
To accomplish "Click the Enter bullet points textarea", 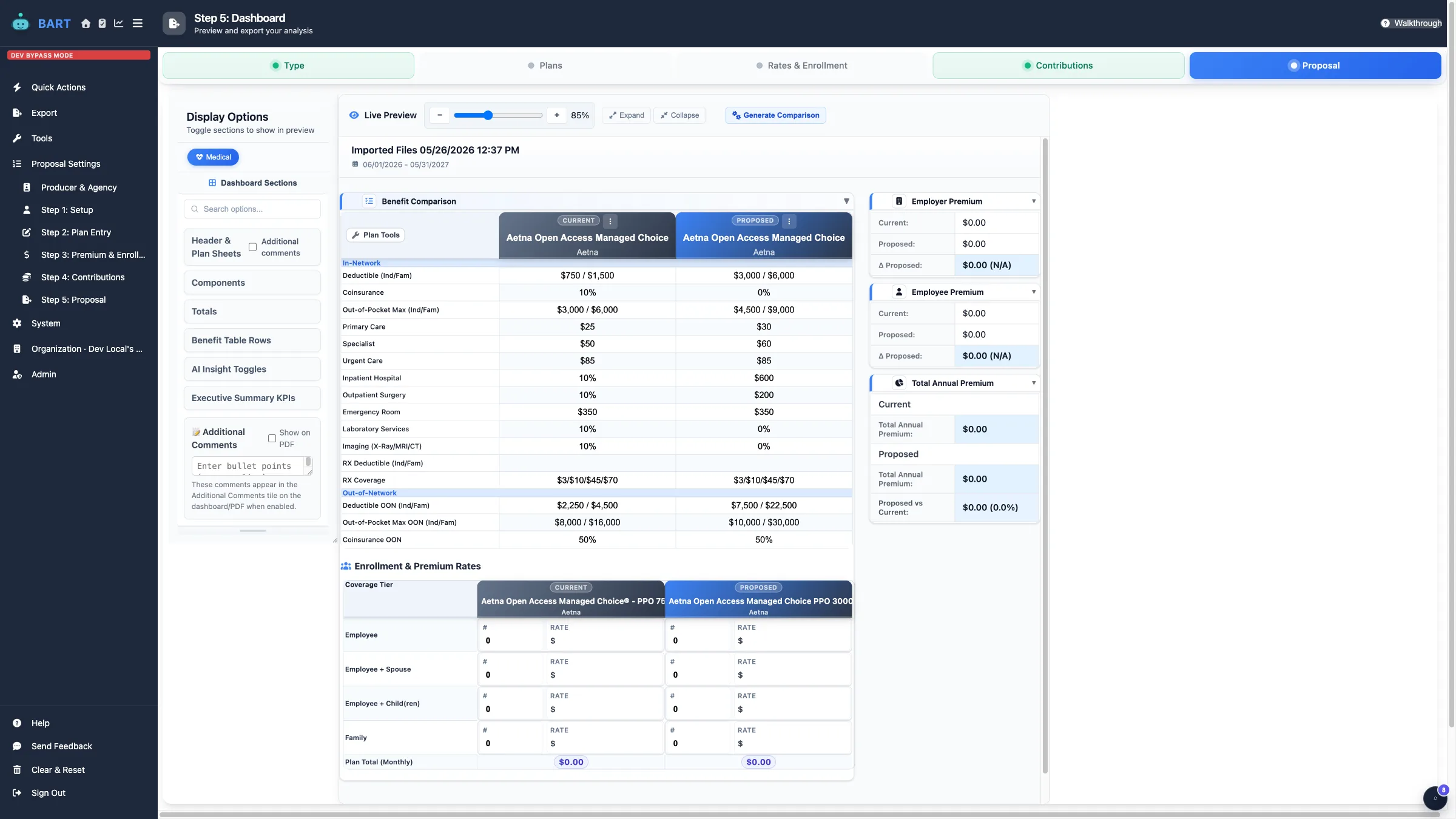I will coord(252,466).
